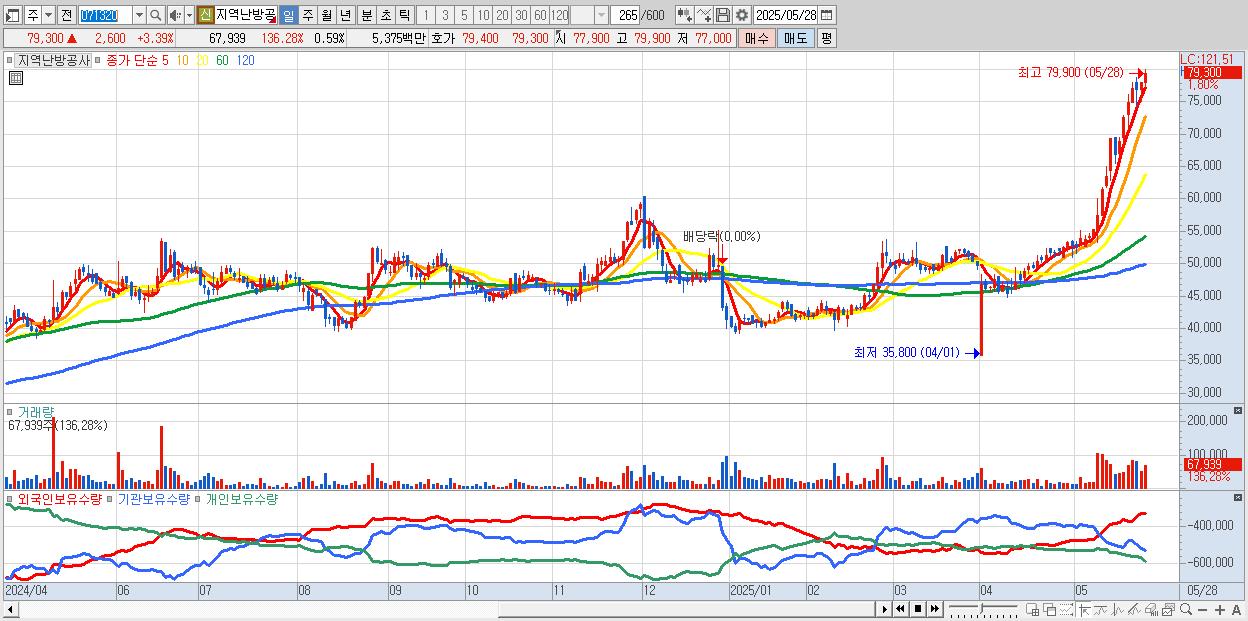This screenshot has width=1248, height=621.
Task: Click the dotted chart-region icon in bottom toolbar
Action: pos(1066,609)
